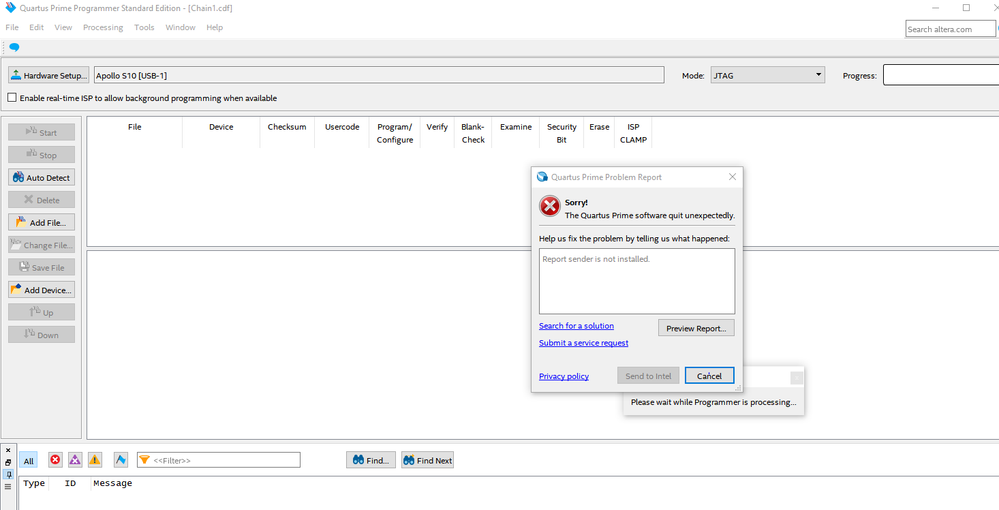
Task: Open the Window menu
Action: click(180, 27)
